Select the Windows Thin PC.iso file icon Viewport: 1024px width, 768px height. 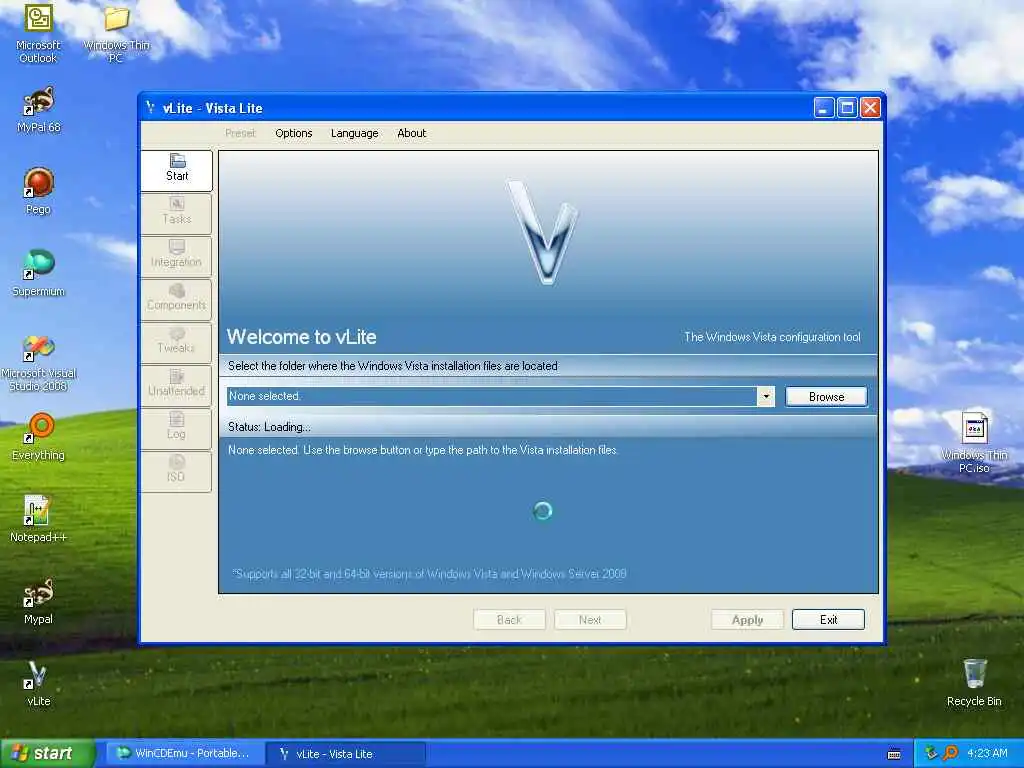pos(974,442)
